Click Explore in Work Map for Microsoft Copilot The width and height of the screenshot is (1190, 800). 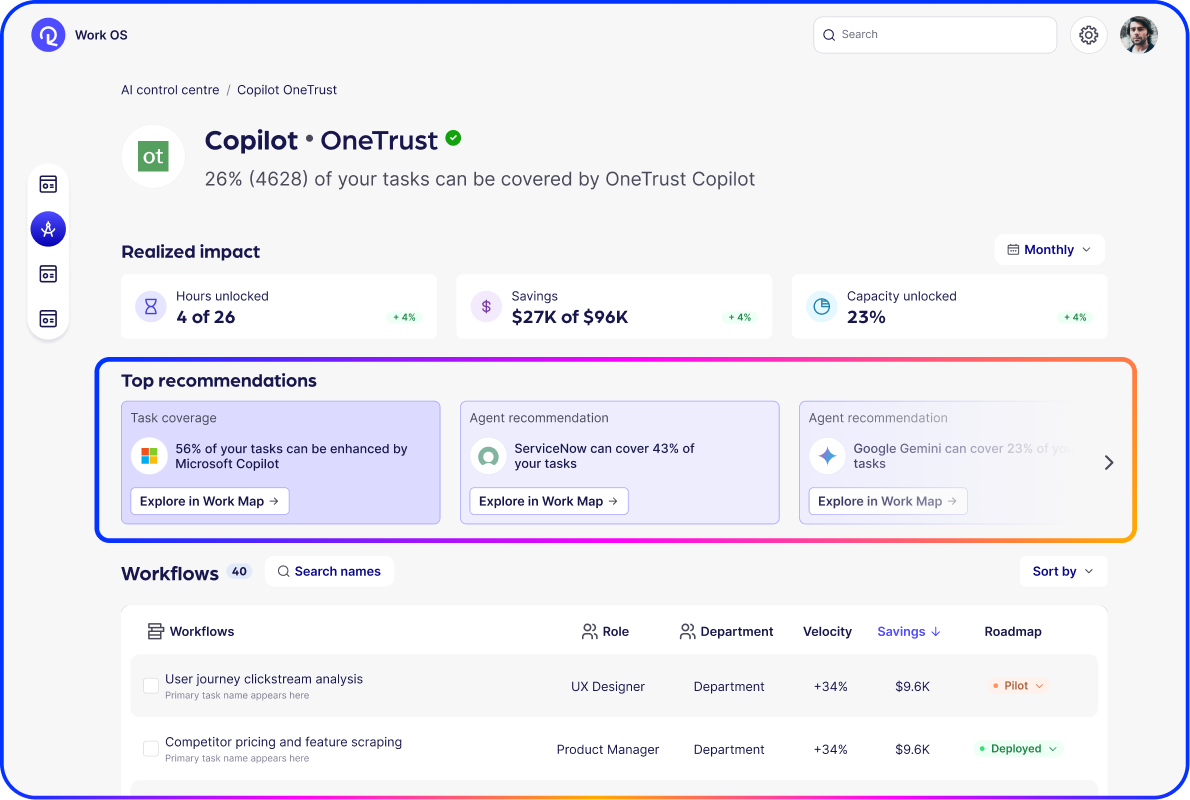[209, 501]
